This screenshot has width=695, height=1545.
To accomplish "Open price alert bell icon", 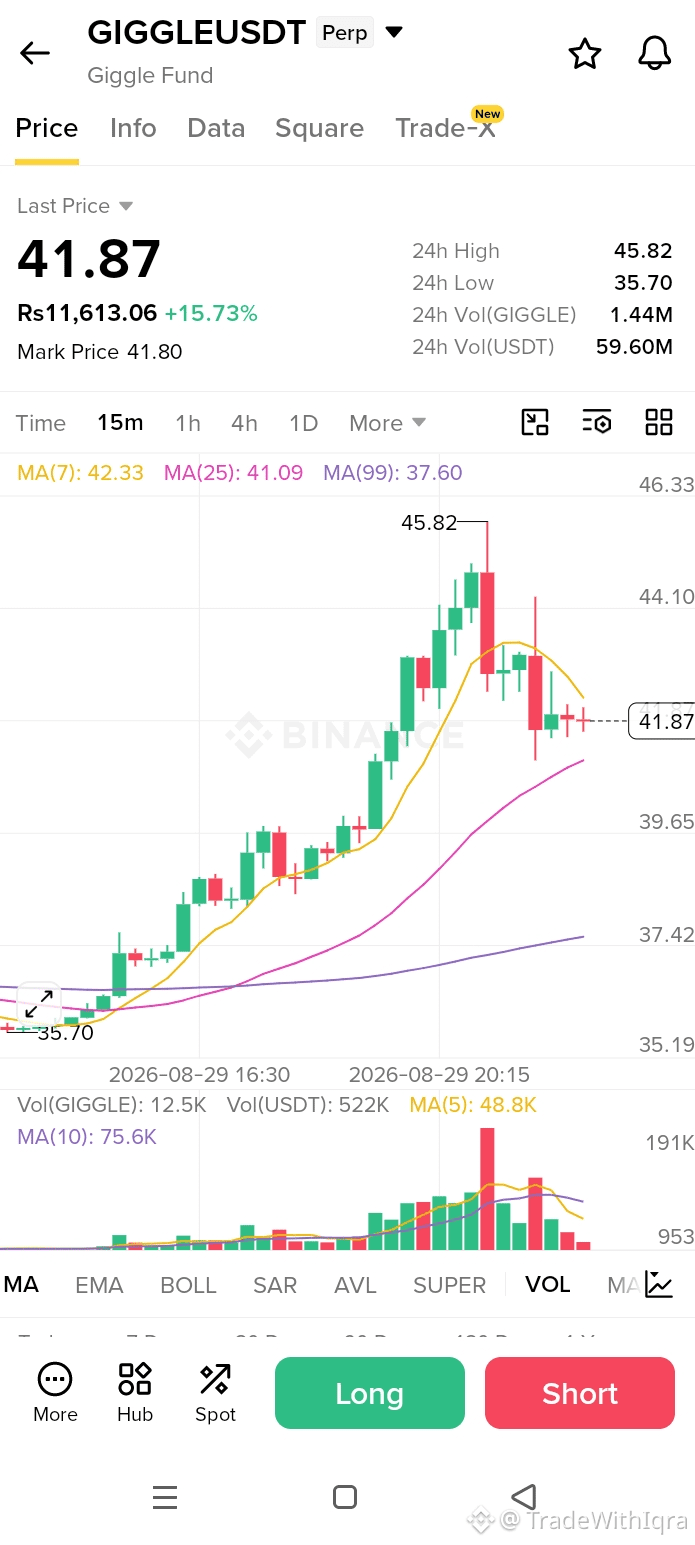I will point(655,53).
